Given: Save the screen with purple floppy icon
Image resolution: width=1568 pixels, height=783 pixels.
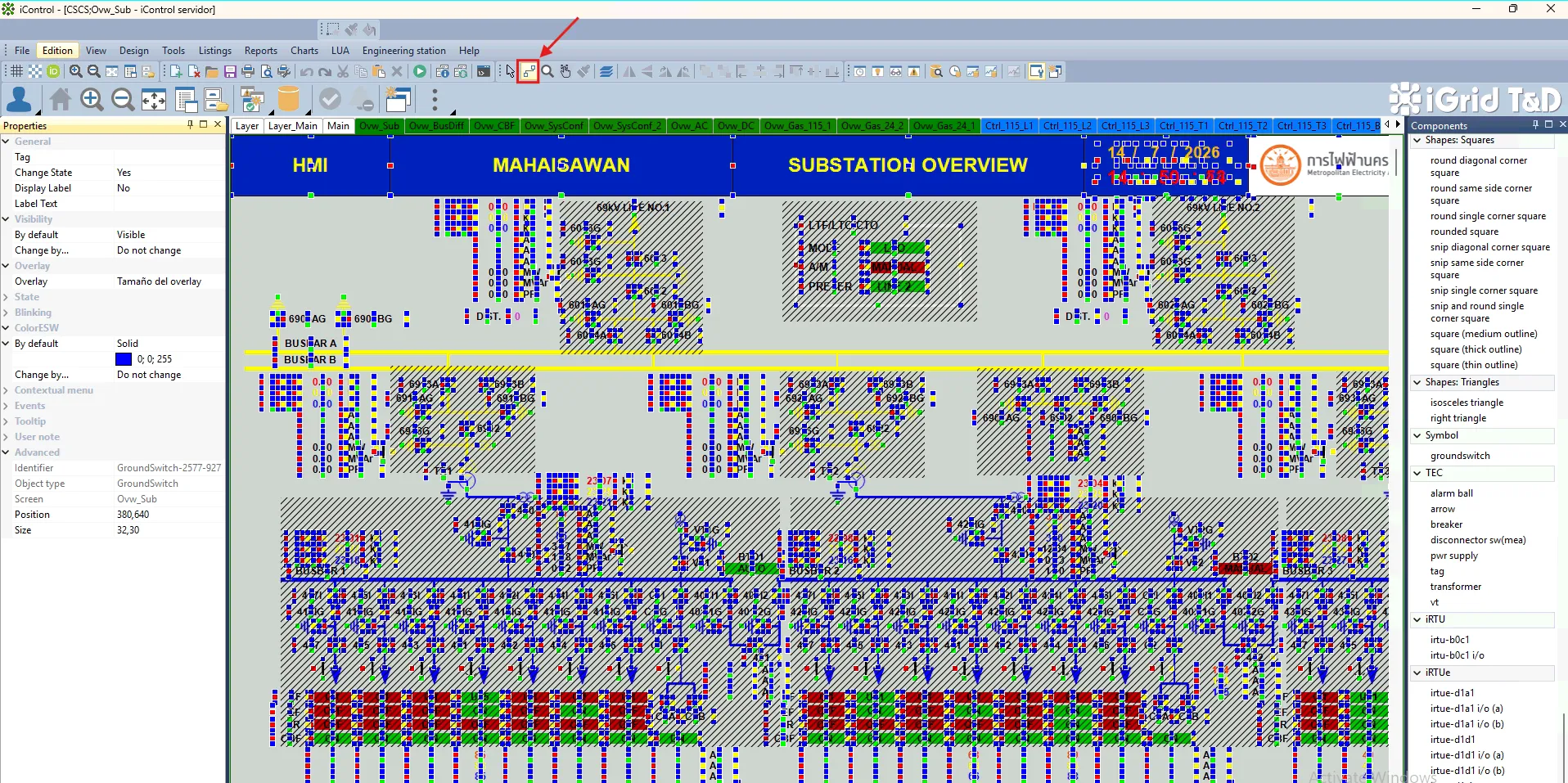Looking at the screenshot, I should coord(230,72).
